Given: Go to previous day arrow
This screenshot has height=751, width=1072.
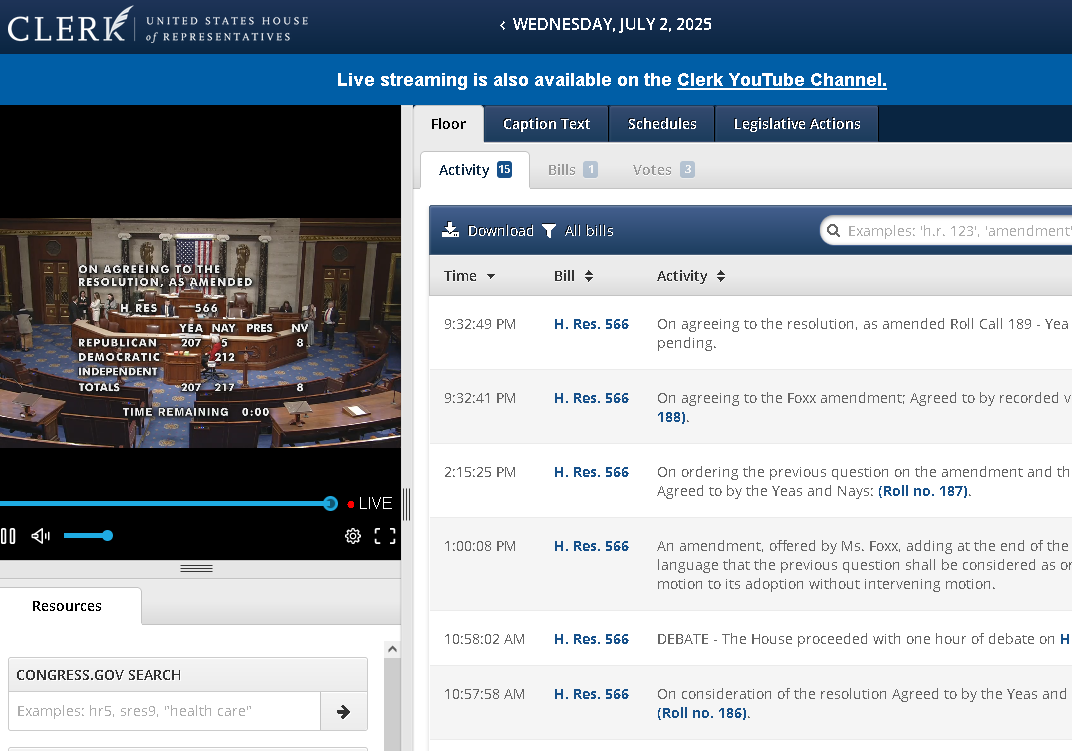Looking at the screenshot, I should 502,25.
